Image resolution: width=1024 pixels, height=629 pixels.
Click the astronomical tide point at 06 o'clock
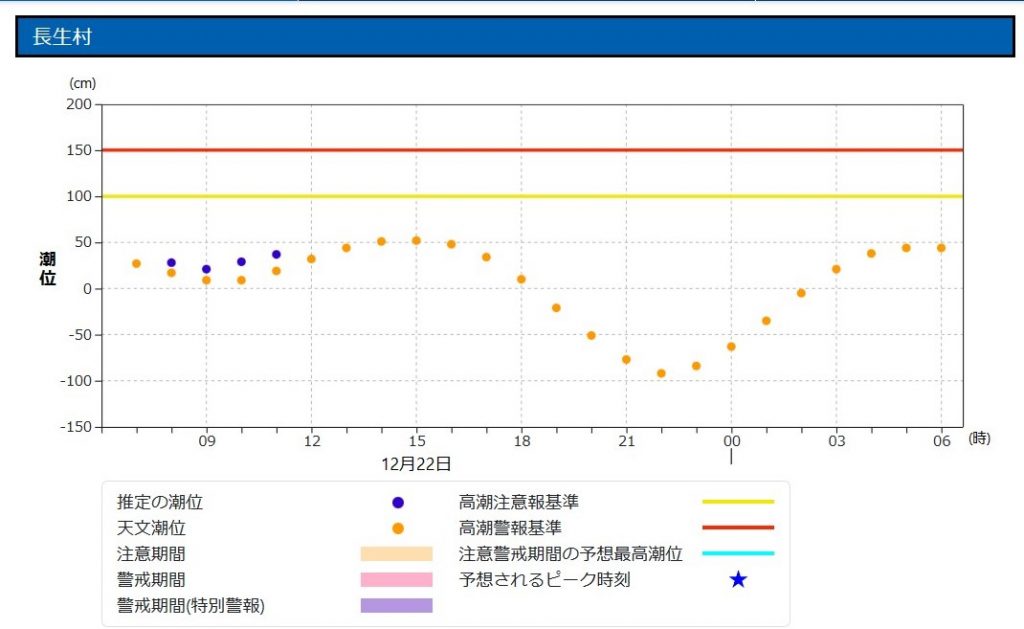tap(941, 248)
